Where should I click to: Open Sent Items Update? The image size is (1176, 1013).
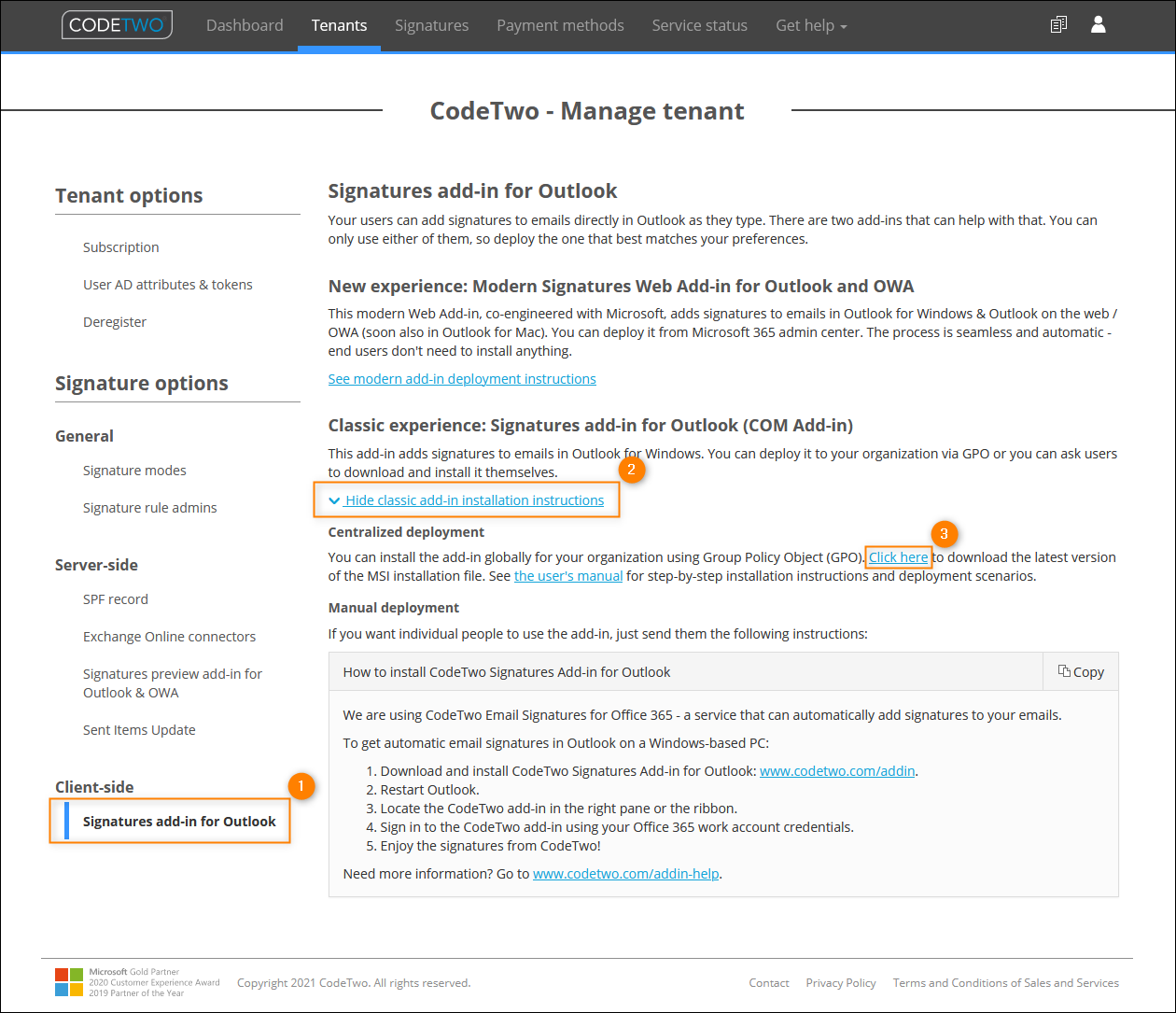pyautogui.click(x=139, y=730)
